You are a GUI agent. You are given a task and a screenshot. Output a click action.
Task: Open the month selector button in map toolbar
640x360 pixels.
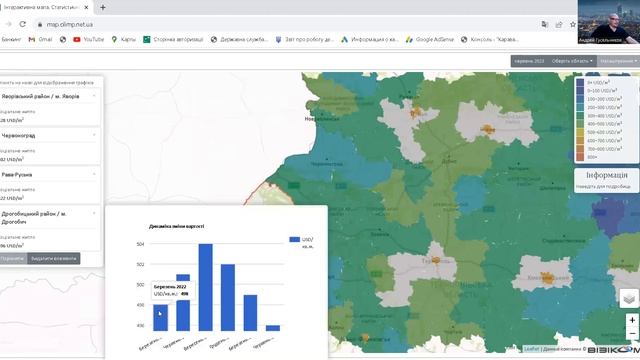[x=529, y=61]
